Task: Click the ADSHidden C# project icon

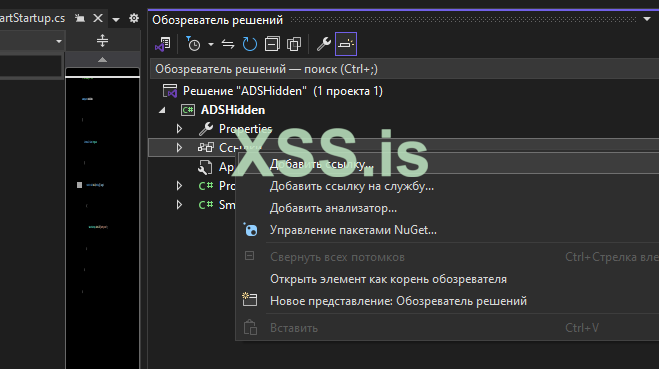Action: pos(187,110)
